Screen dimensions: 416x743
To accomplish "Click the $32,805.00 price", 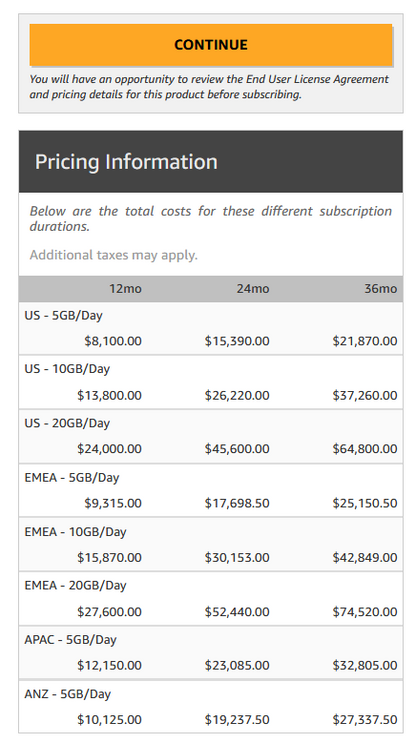I will click(x=365, y=666).
